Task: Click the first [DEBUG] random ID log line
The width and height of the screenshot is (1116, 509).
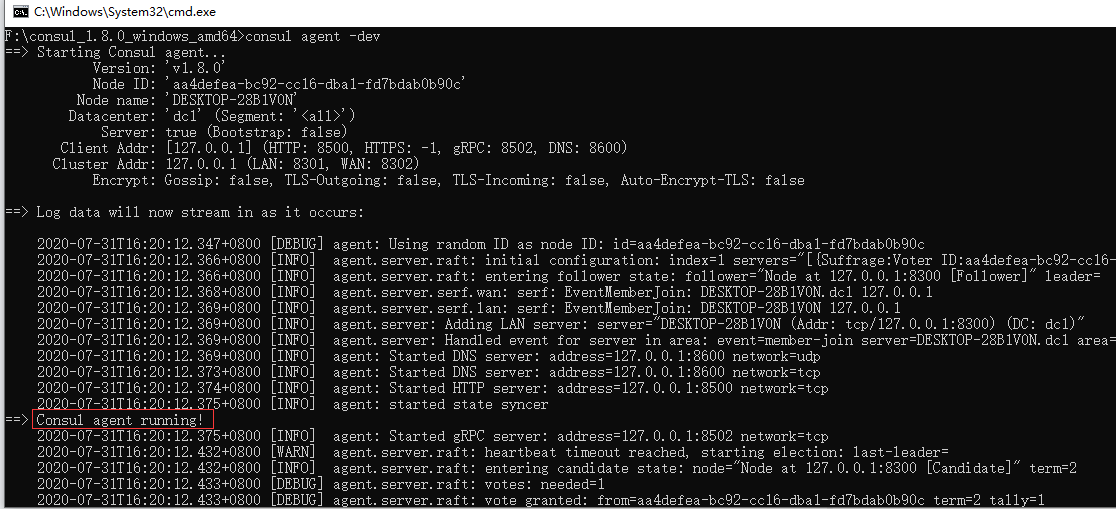Action: [x=480, y=245]
